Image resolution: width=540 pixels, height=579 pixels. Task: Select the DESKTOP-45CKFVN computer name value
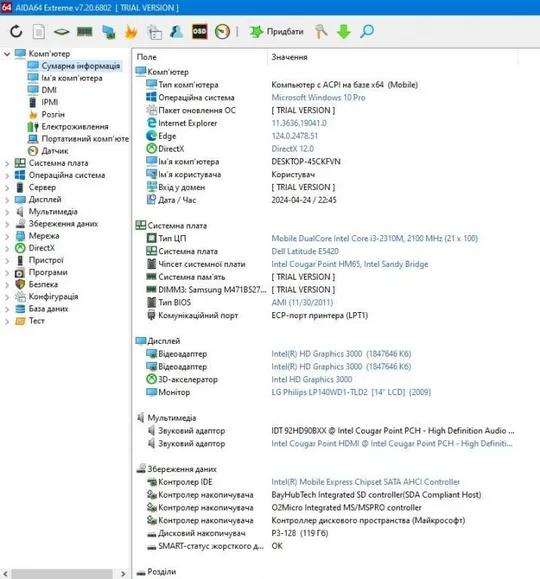coord(306,162)
